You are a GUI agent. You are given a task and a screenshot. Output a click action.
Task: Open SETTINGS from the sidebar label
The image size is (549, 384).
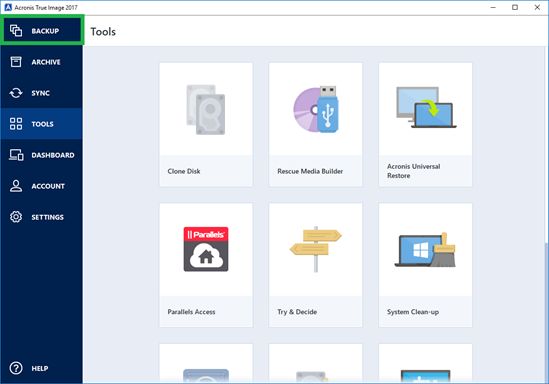(48, 217)
